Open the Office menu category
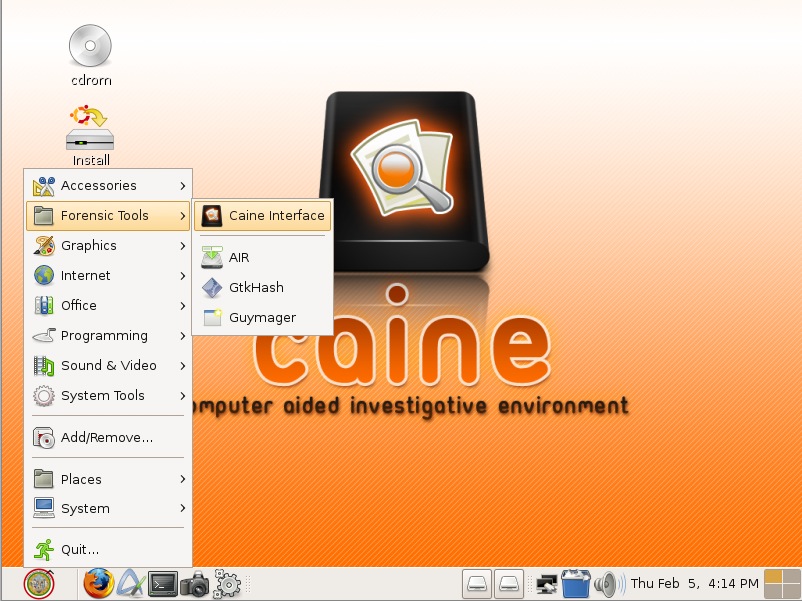 point(108,305)
